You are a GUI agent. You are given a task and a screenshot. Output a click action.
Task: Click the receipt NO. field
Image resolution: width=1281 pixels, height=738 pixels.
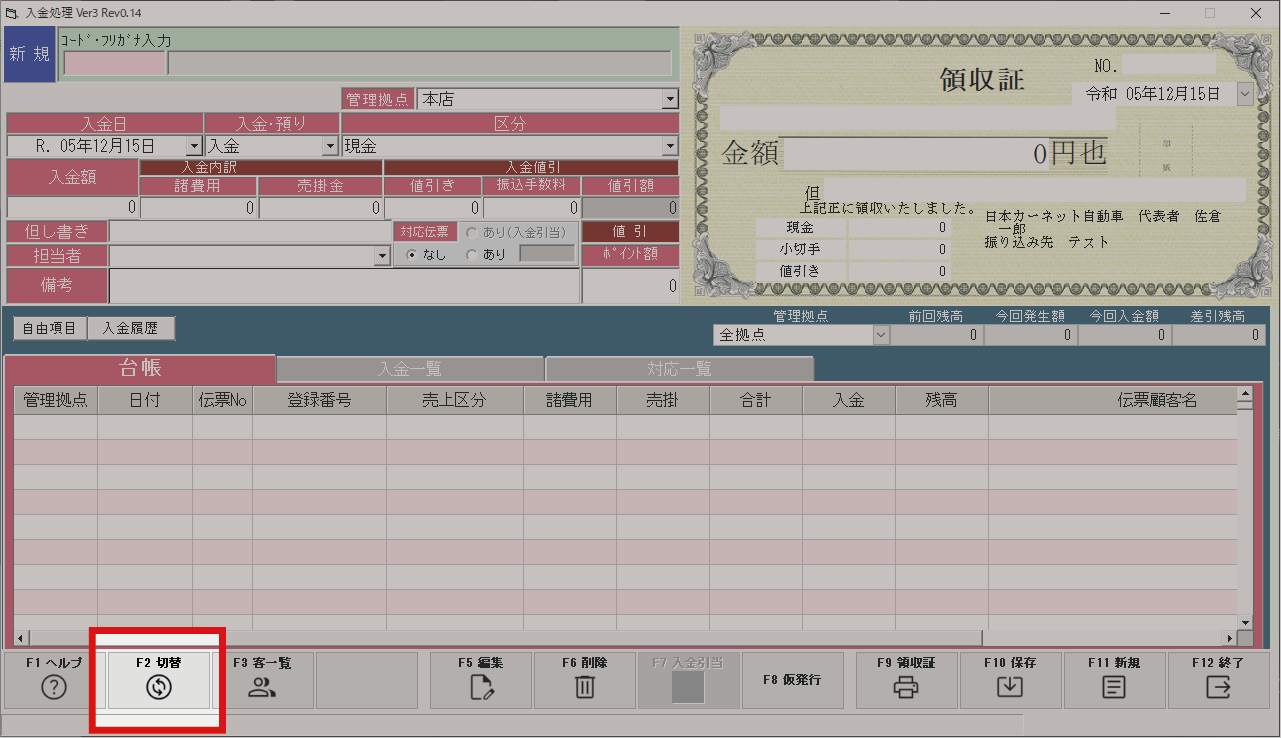(1168, 66)
